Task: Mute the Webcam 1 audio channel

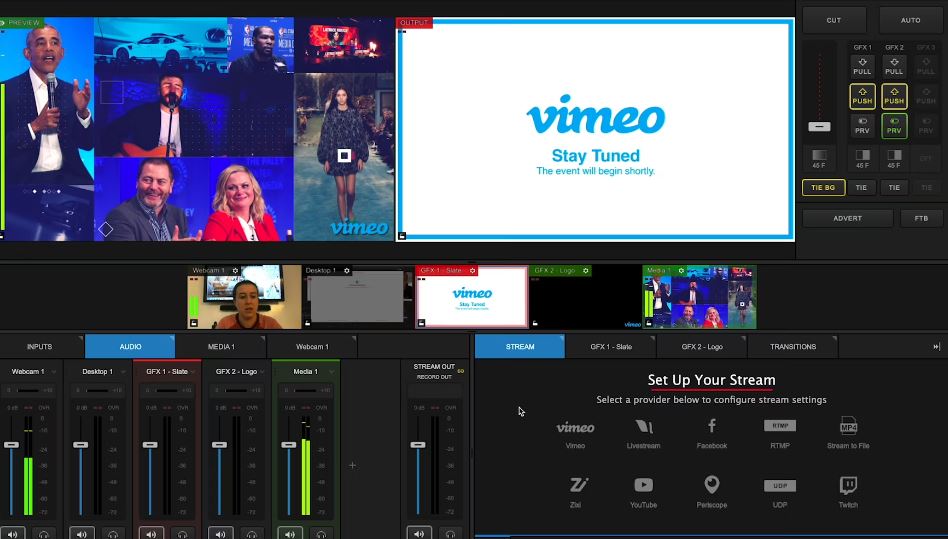Action: (x=12, y=534)
